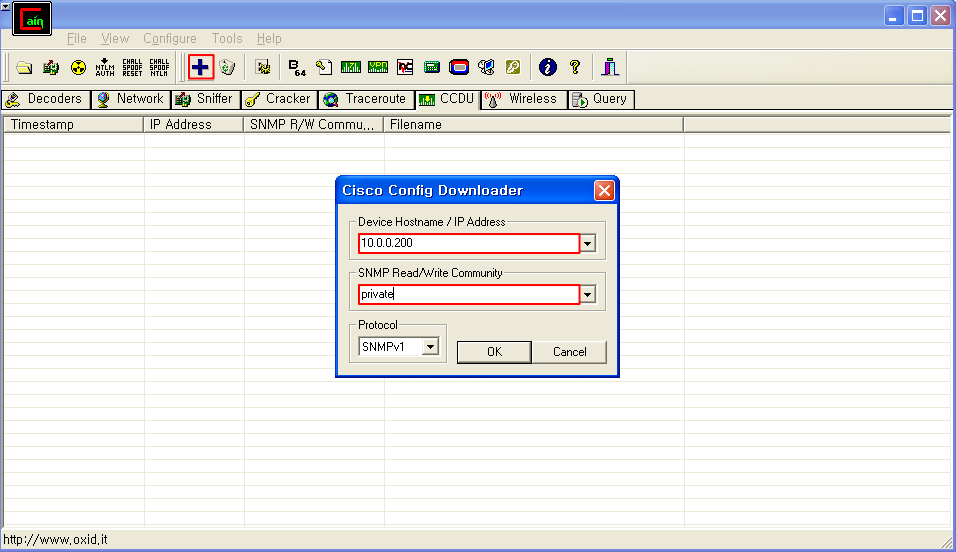The image size is (956, 552).
Task: Click the green VPN password decoder icon
Action: click(378, 67)
